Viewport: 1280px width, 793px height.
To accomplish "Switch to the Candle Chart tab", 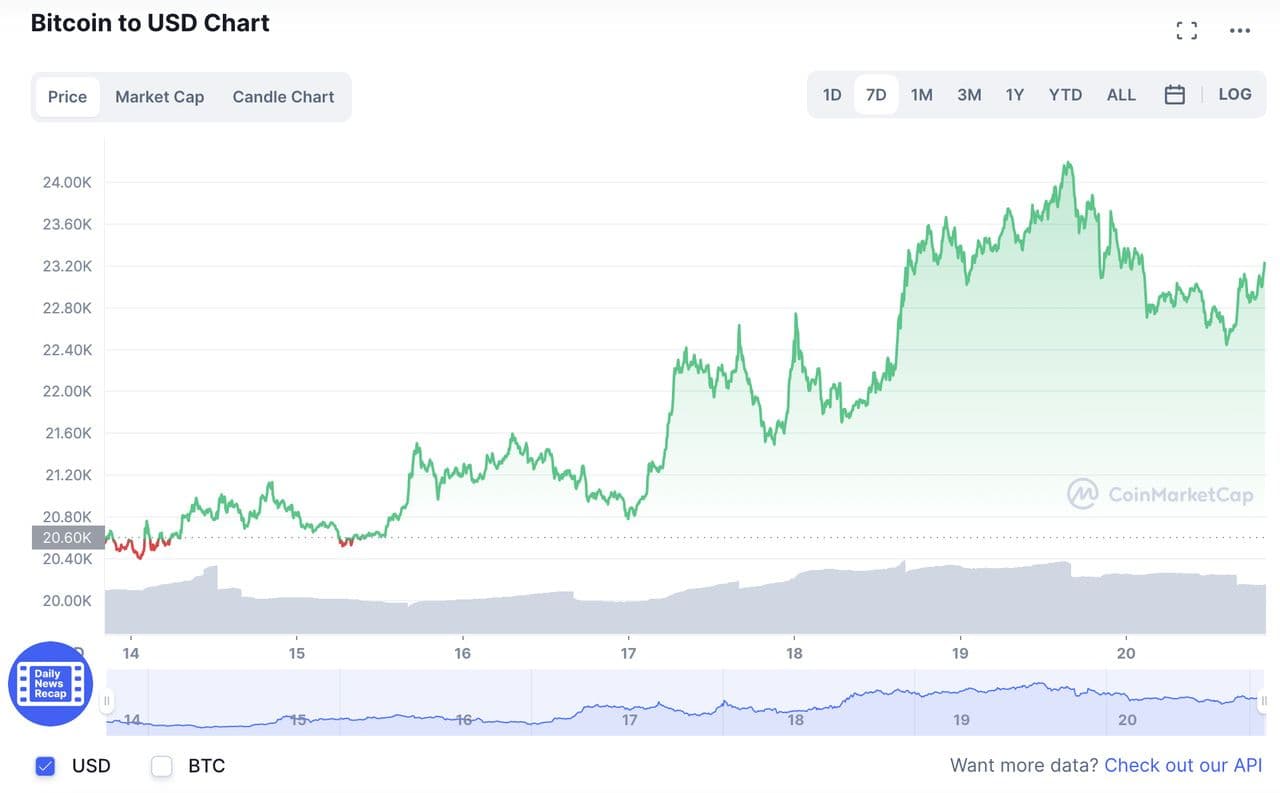I will pyautogui.click(x=283, y=97).
